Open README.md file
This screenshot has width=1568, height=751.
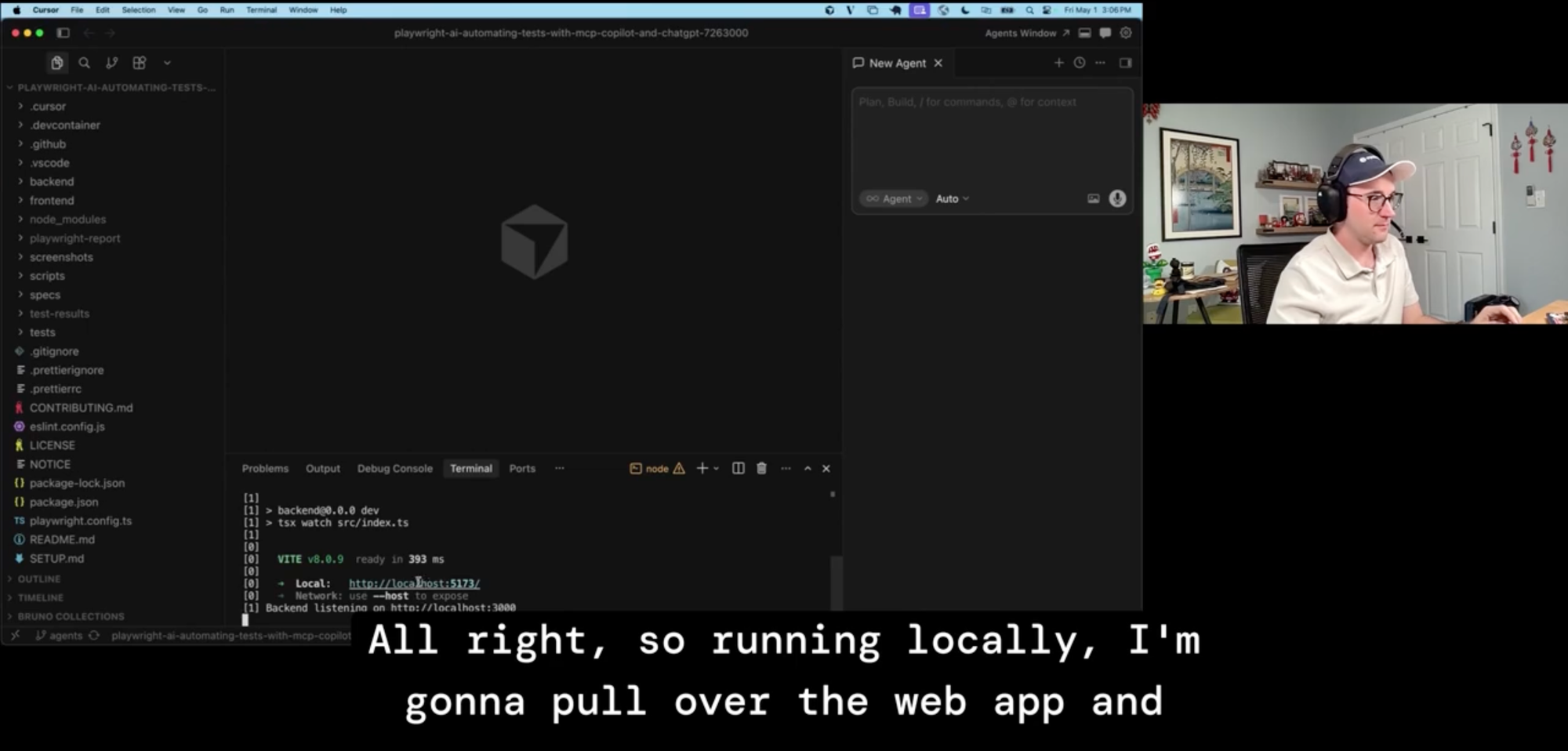(113, 539)
